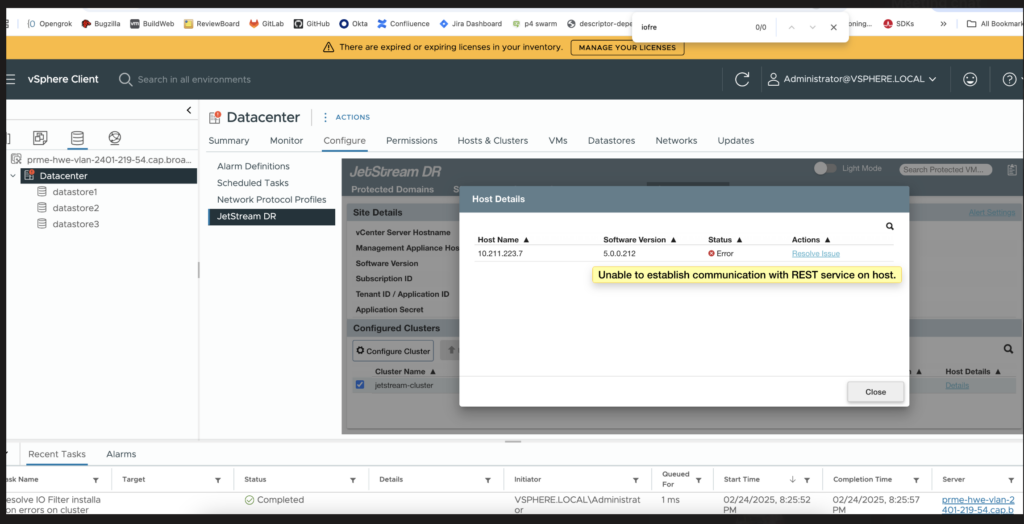This screenshot has width=1024, height=524.
Task: Click the Search Protected VM field
Action: tap(946, 170)
